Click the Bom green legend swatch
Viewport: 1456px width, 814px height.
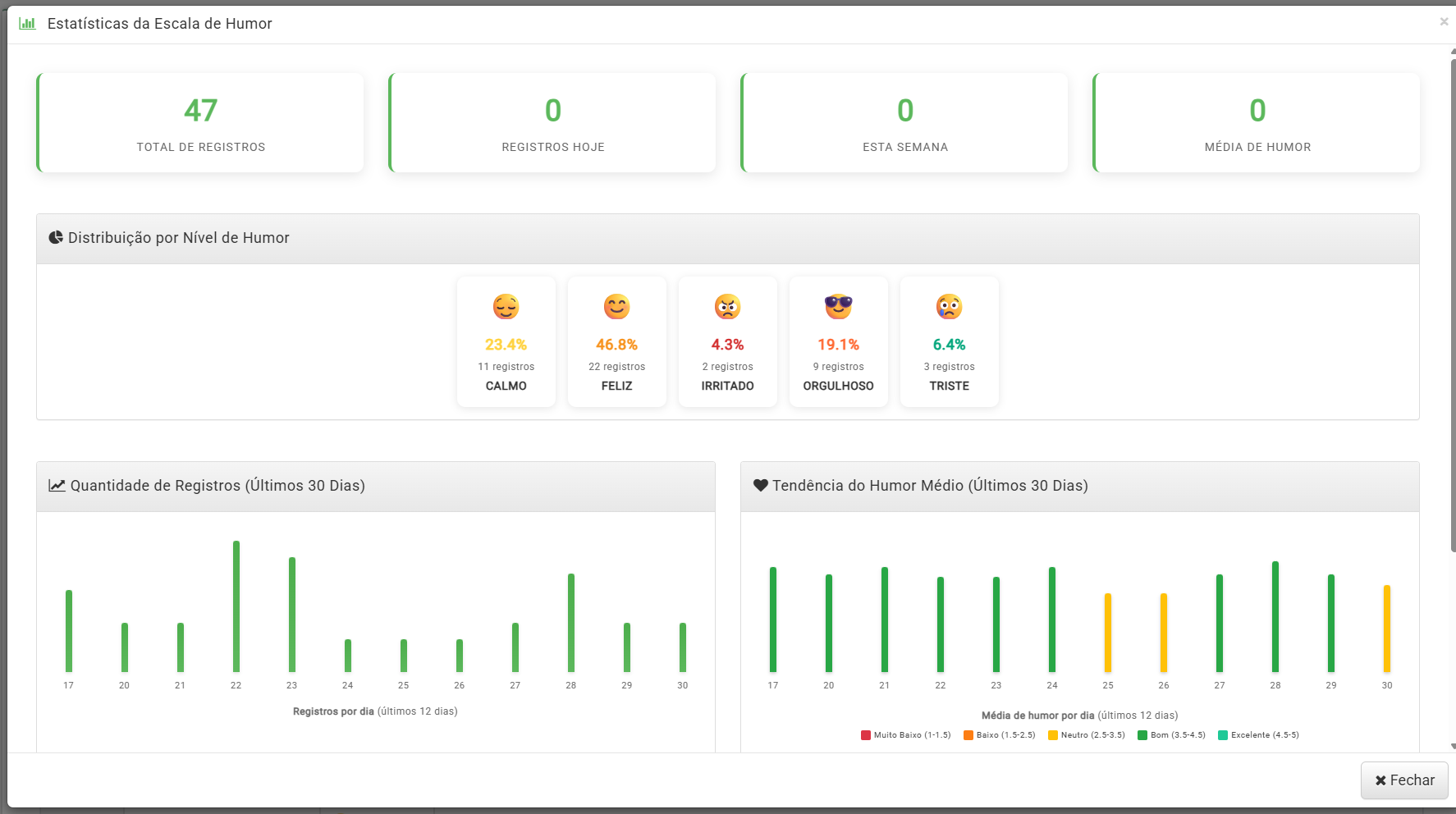[1142, 735]
